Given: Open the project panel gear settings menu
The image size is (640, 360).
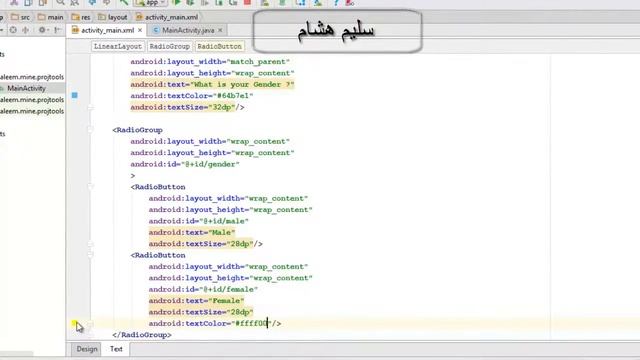Looking at the screenshot, I should pos(42,30).
